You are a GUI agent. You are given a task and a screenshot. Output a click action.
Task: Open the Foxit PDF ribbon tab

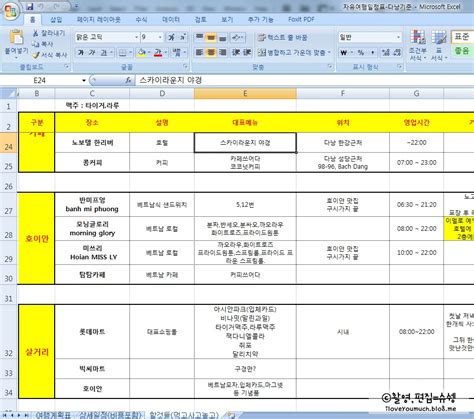point(301,20)
